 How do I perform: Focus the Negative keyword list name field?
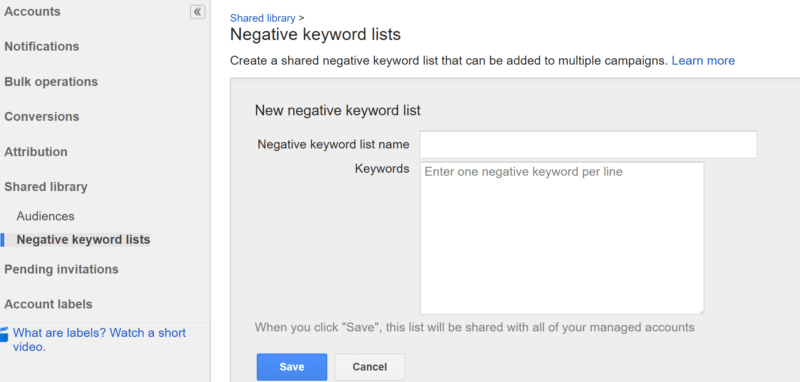[588, 145]
